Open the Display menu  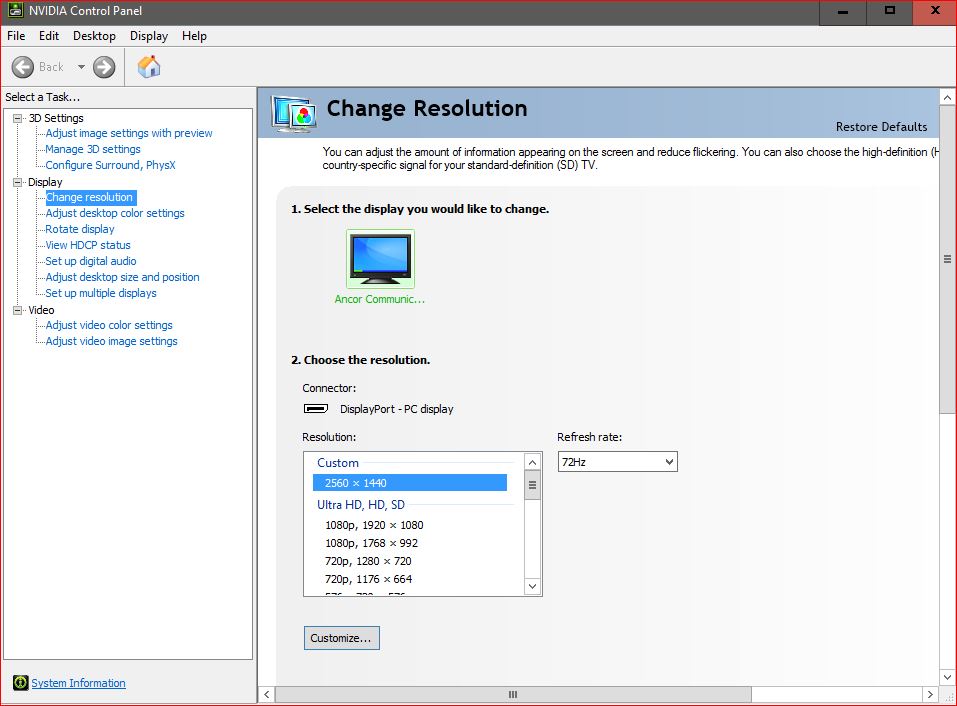(x=148, y=35)
